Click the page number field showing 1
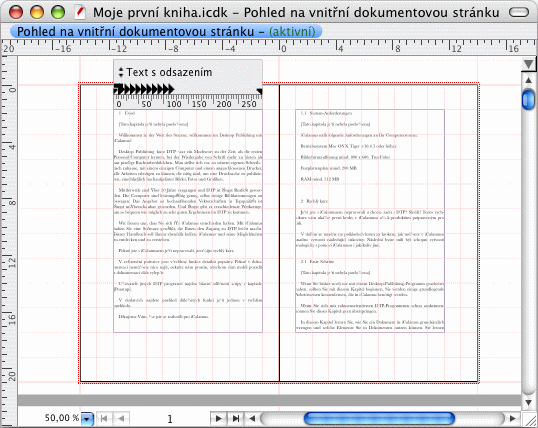This screenshot has height=428, width=538. point(170,419)
